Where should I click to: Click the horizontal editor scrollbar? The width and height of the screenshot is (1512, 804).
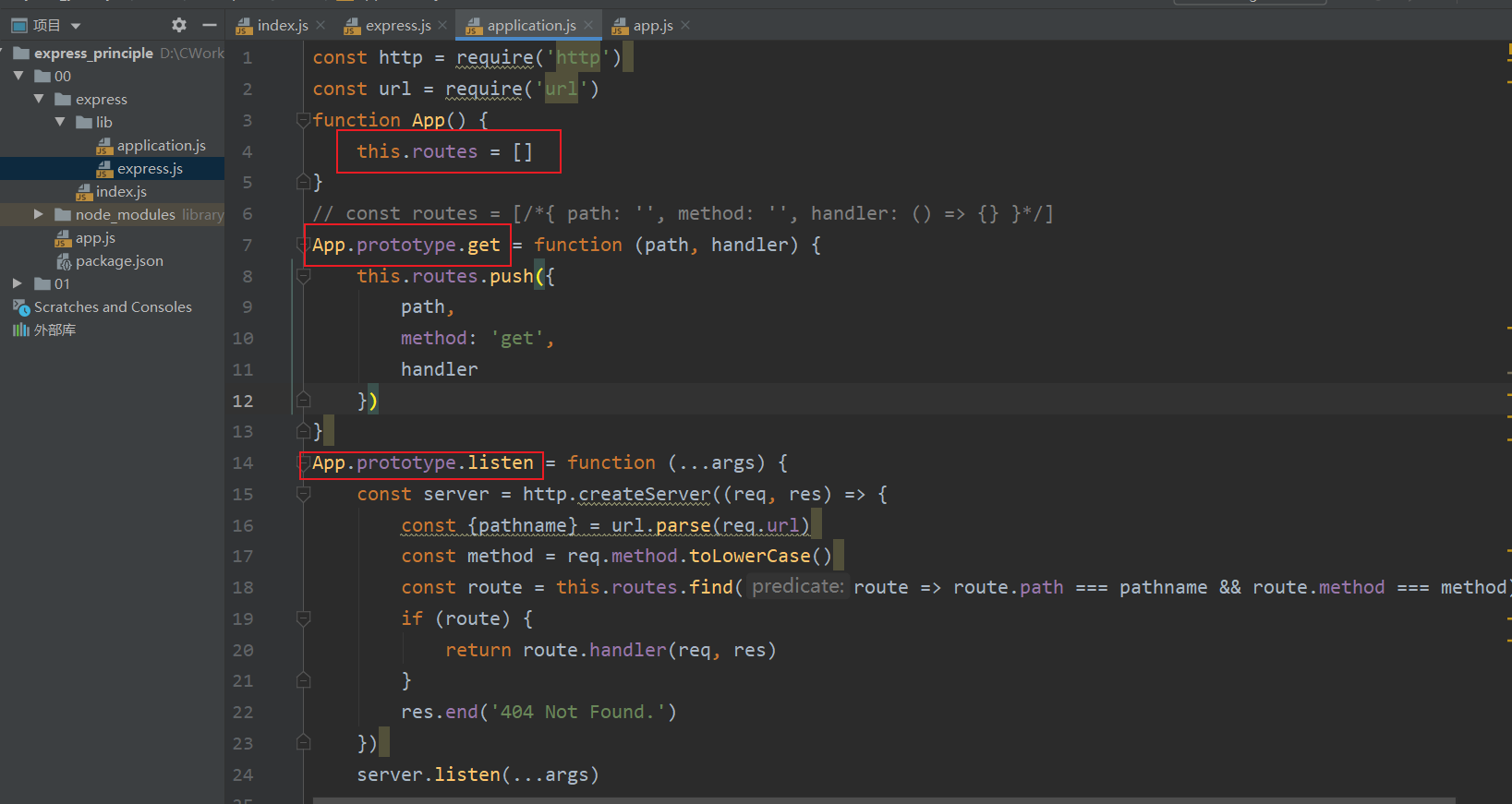(884, 800)
